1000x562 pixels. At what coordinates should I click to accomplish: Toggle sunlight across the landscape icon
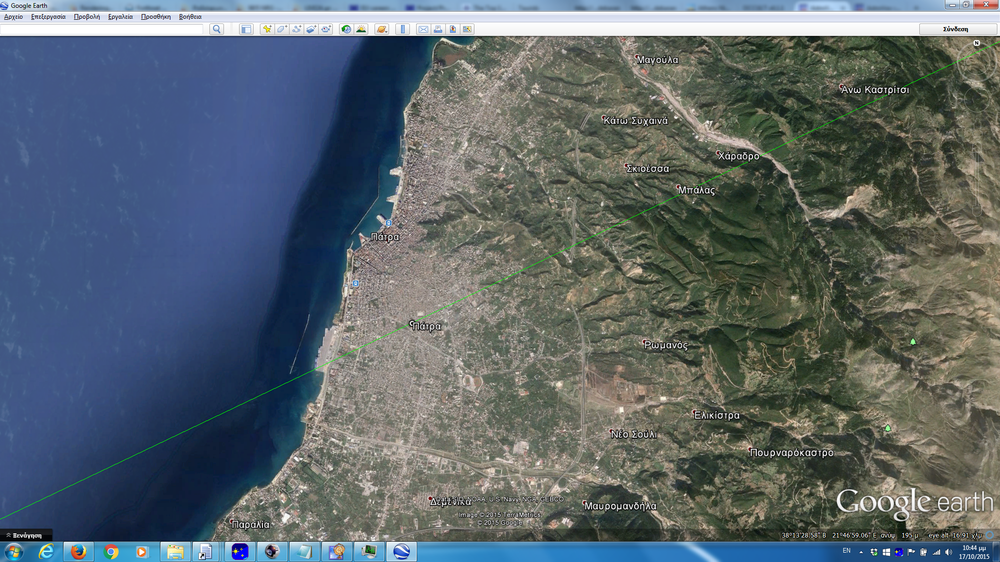(x=361, y=29)
